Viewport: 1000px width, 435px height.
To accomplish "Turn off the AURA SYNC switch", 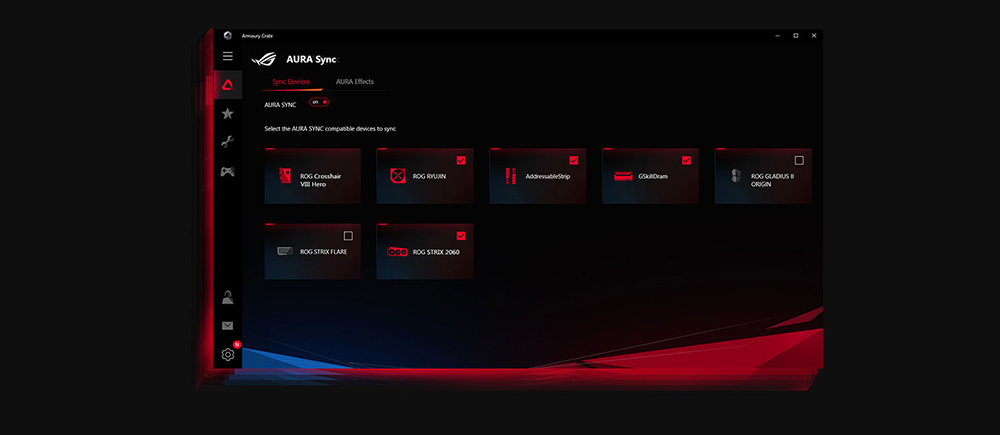I will 319,102.
